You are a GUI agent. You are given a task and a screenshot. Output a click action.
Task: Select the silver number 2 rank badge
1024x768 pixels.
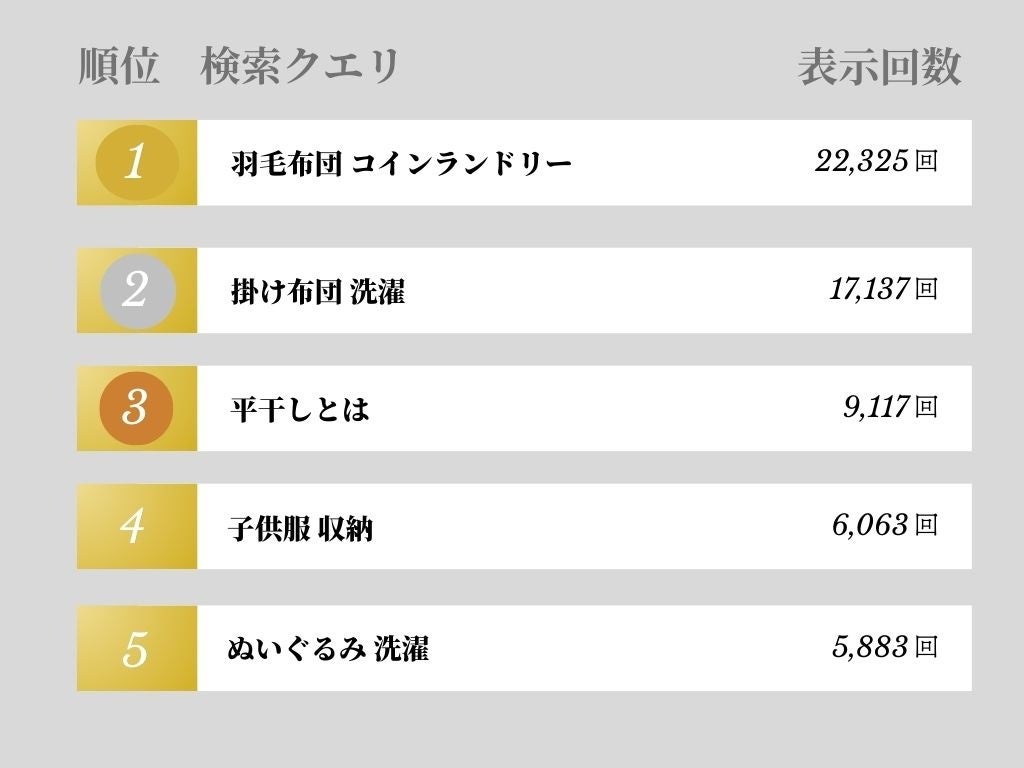(x=137, y=290)
